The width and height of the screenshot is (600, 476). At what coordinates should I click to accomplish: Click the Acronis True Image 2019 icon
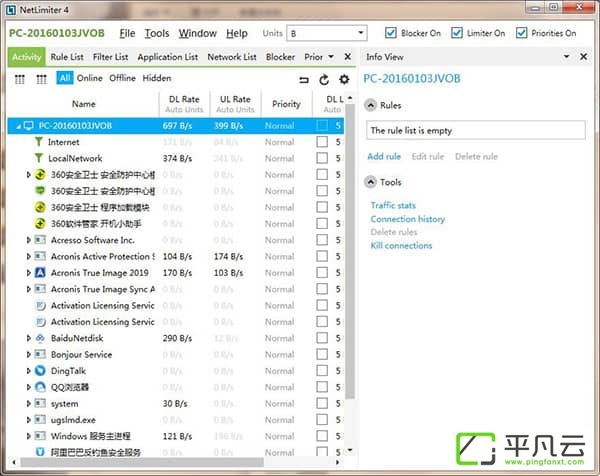40,272
